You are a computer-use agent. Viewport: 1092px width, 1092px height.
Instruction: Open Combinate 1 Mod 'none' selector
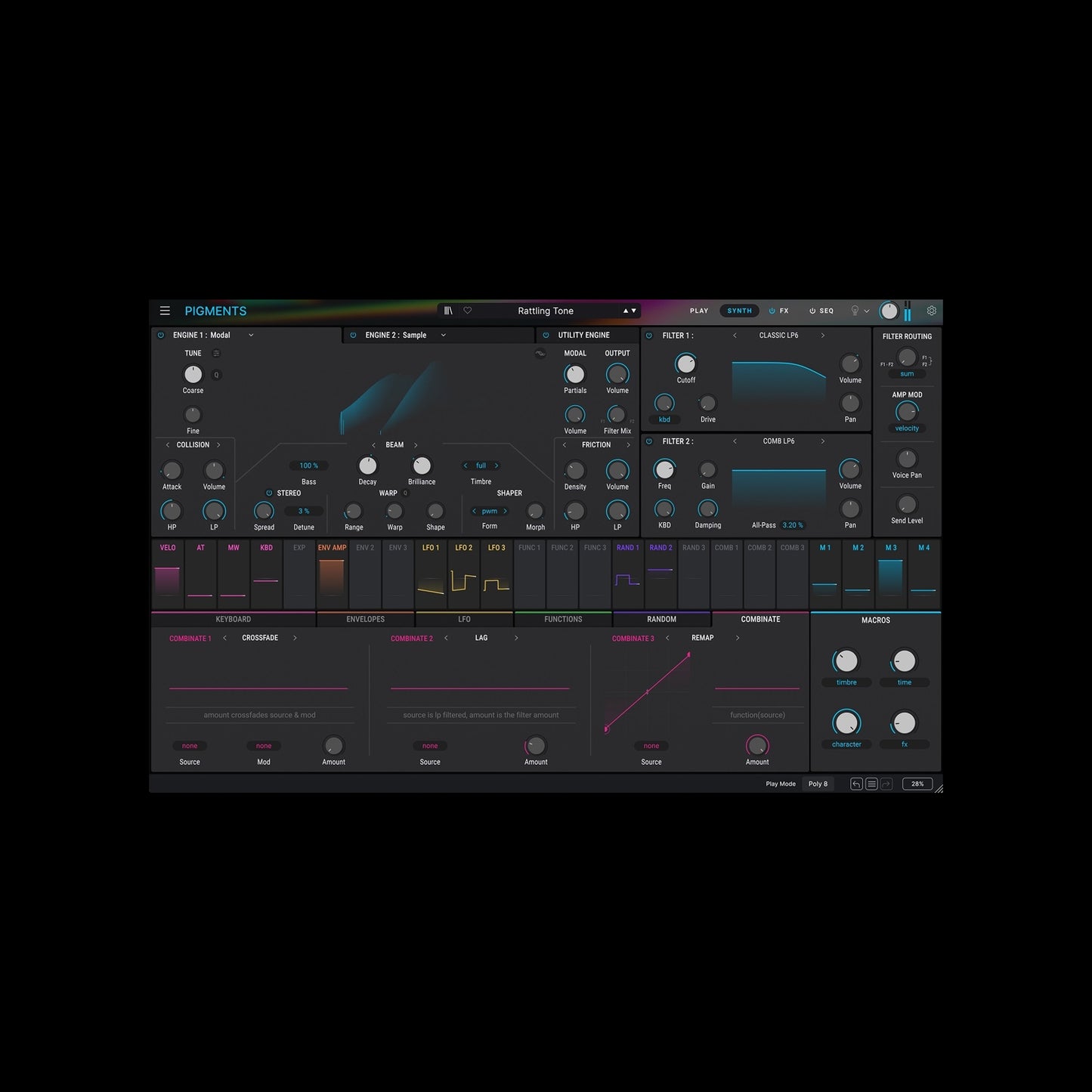click(264, 746)
